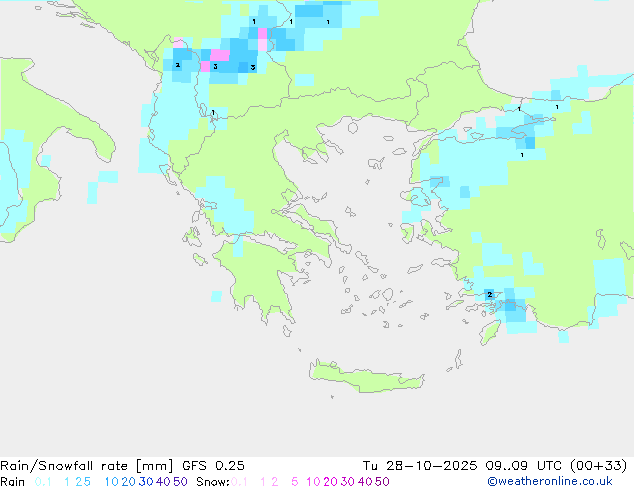Open the weatheronline.co.uk copyright link
Screen dimensions: 634x490
550,482
